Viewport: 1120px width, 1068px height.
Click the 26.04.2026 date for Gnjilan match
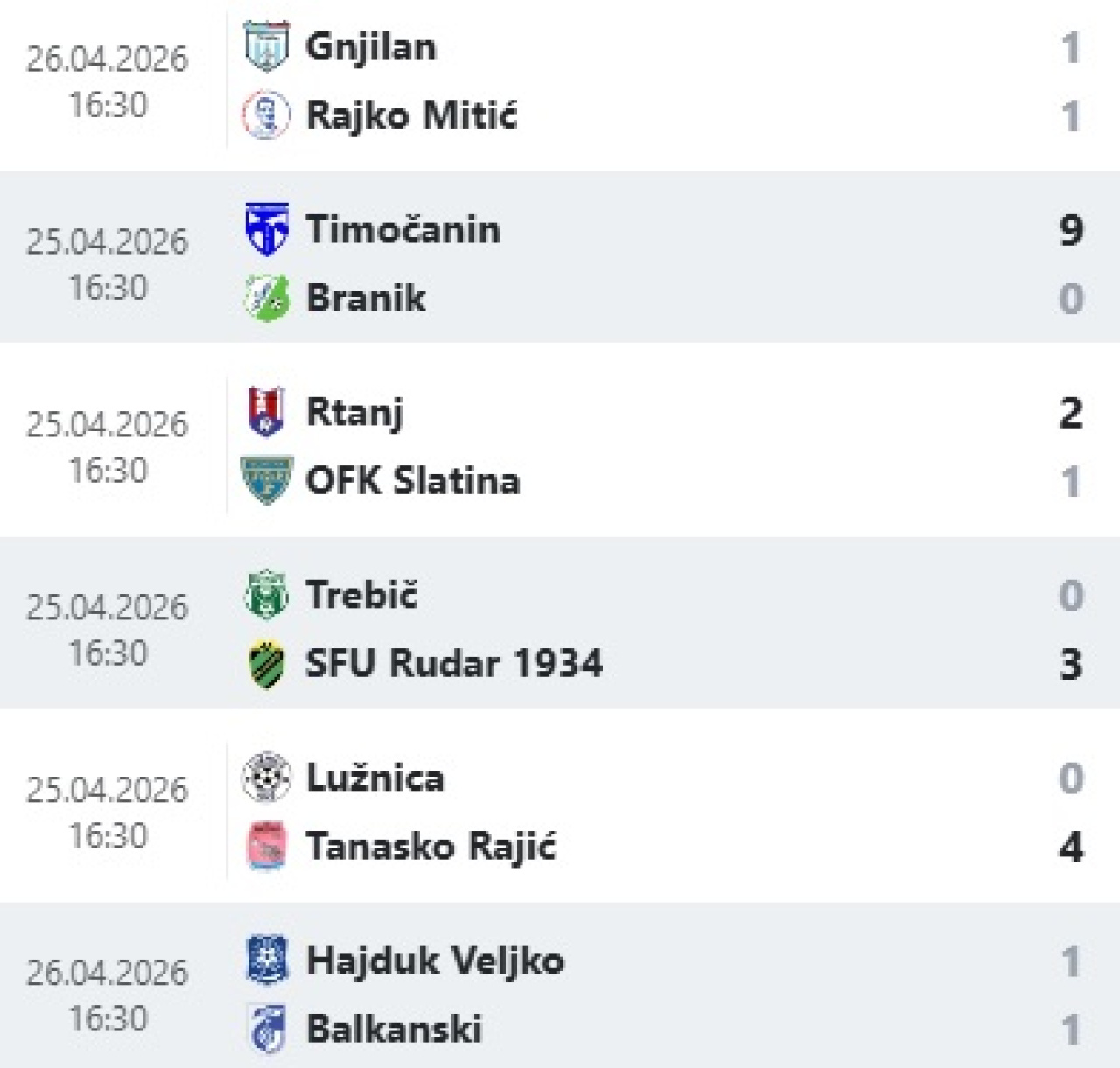(107, 59)
